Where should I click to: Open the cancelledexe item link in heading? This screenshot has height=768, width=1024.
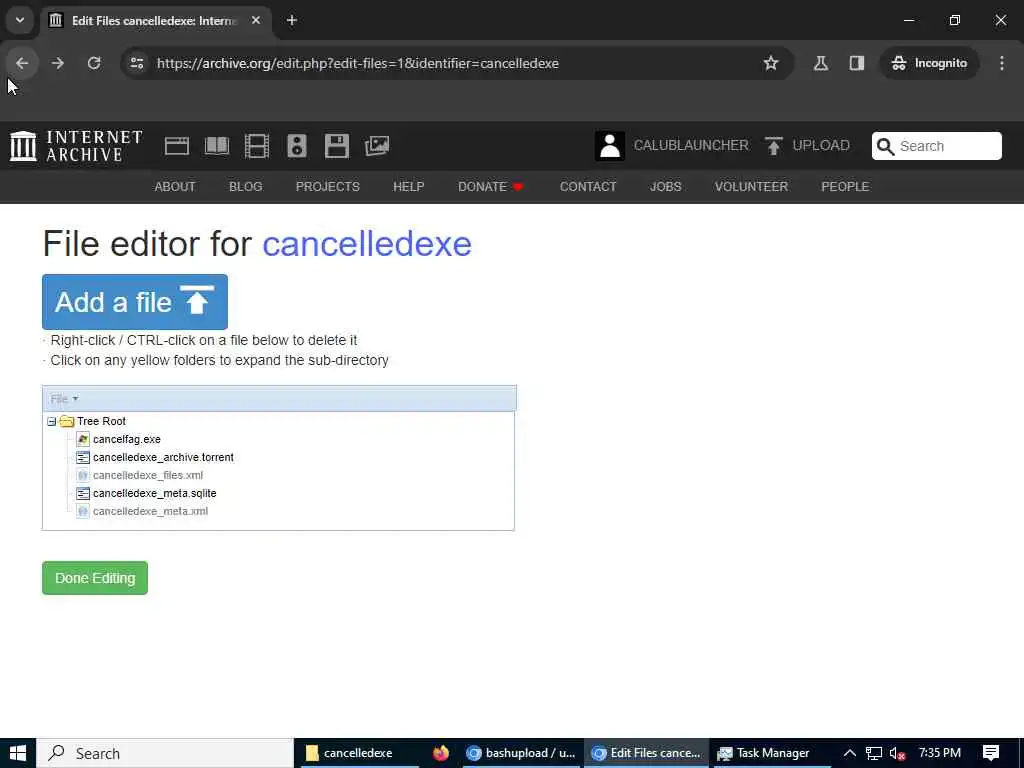tap(367, 244)
